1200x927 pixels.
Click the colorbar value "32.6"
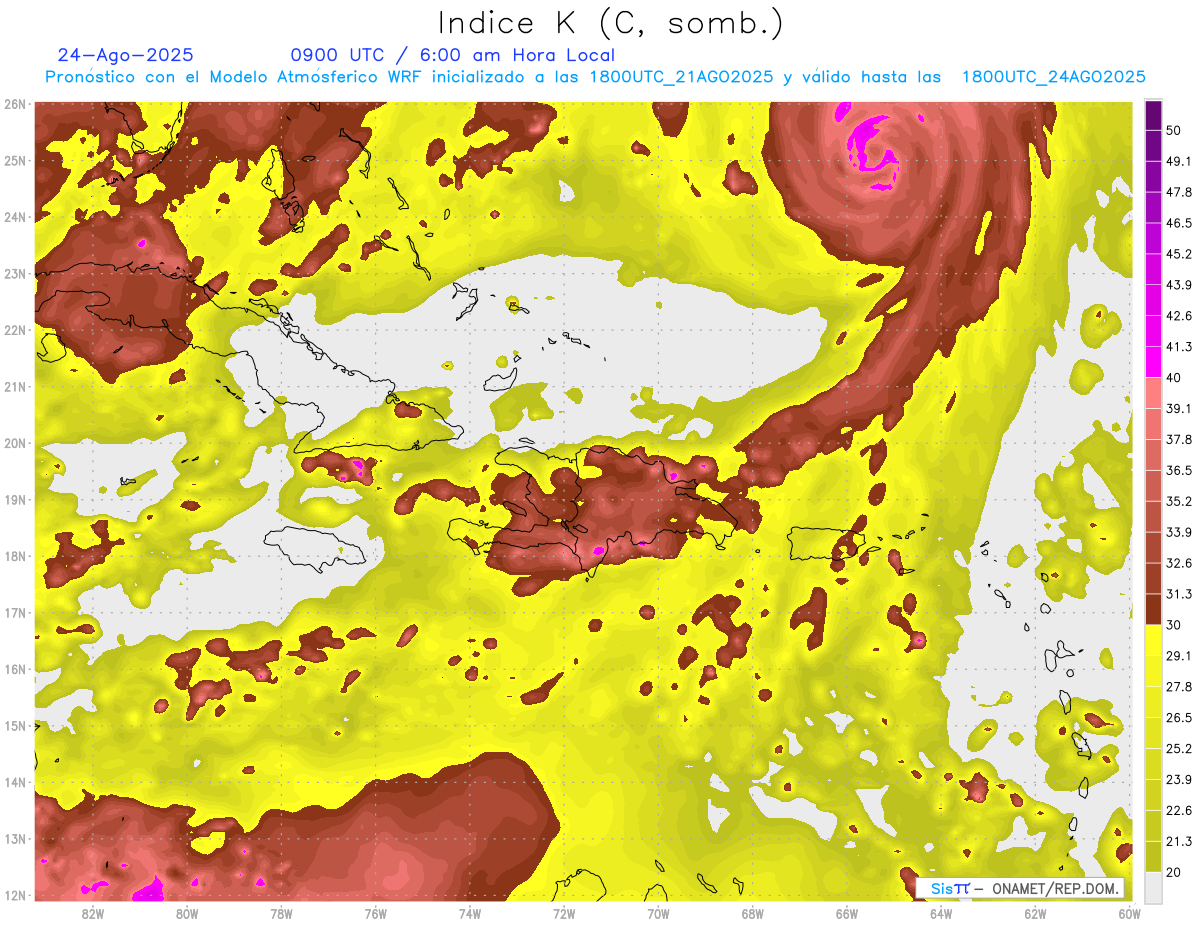(1178, 563)
